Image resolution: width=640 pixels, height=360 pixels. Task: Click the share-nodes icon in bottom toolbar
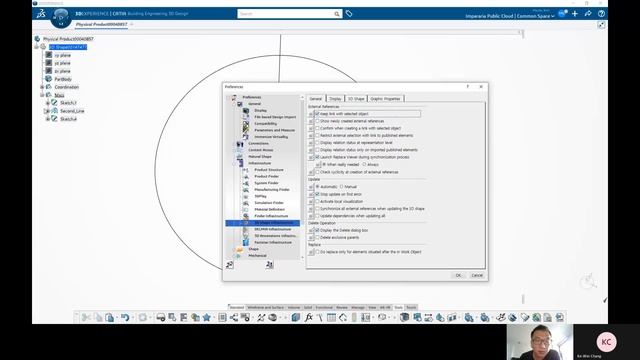[x=233, y=317]
